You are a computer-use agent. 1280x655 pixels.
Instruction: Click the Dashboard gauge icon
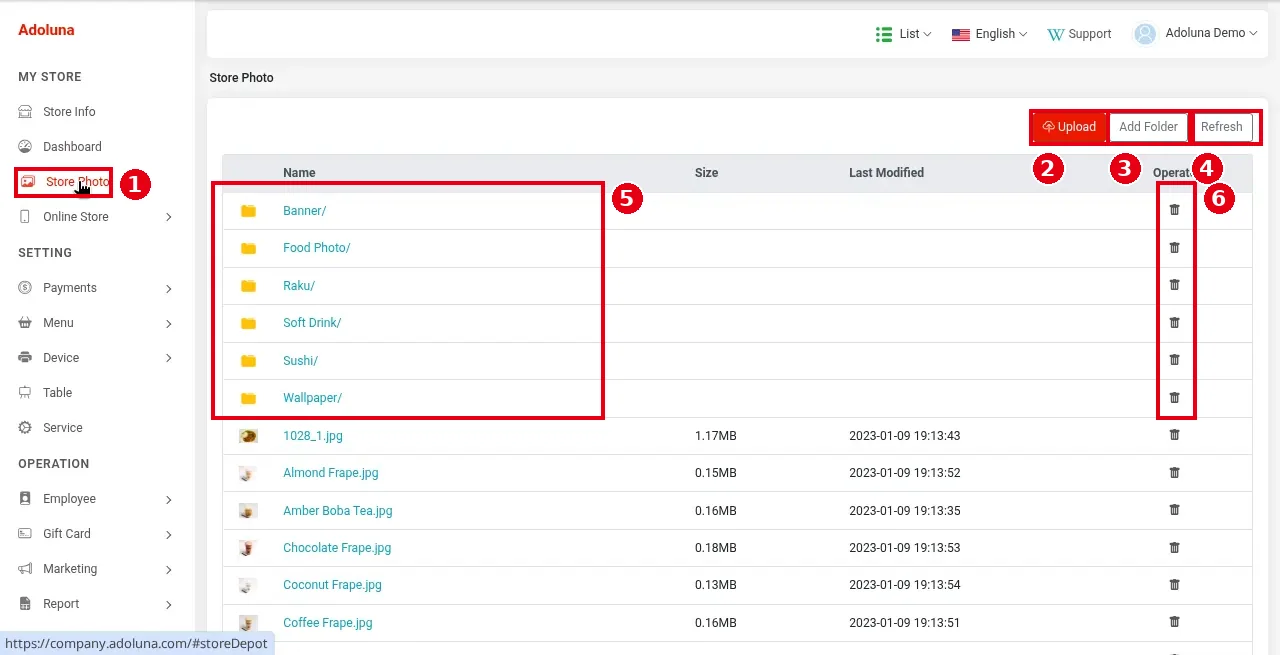click(25, 147)
